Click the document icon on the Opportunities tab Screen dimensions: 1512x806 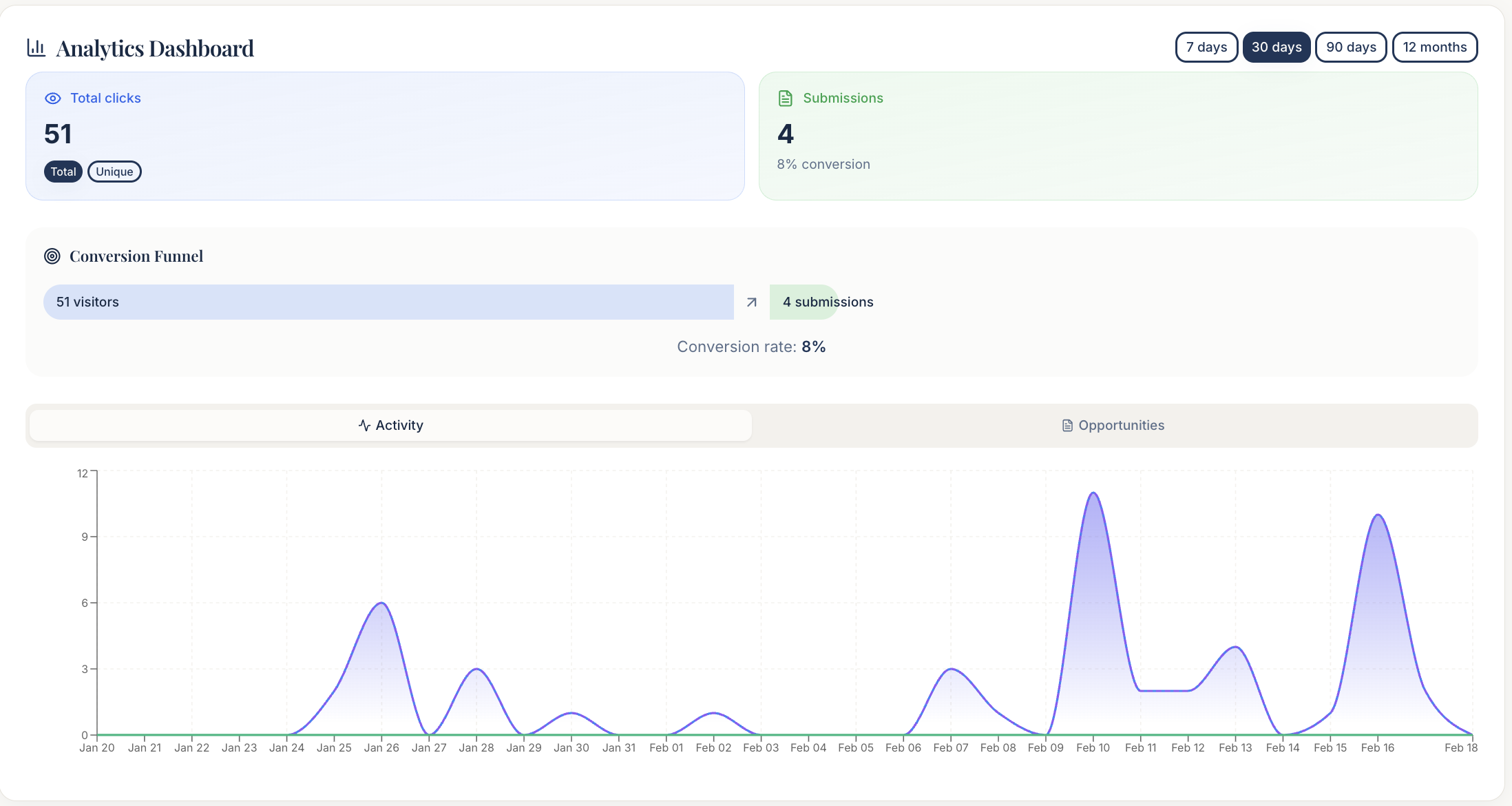[1067, 425]
